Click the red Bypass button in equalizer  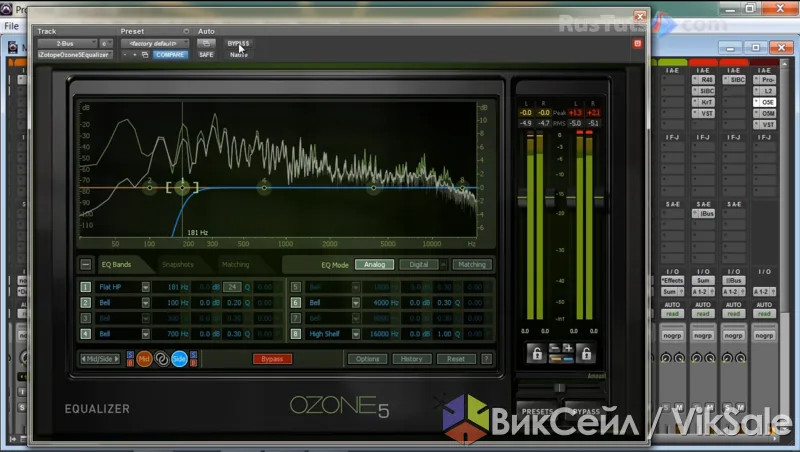pos(272,359)
